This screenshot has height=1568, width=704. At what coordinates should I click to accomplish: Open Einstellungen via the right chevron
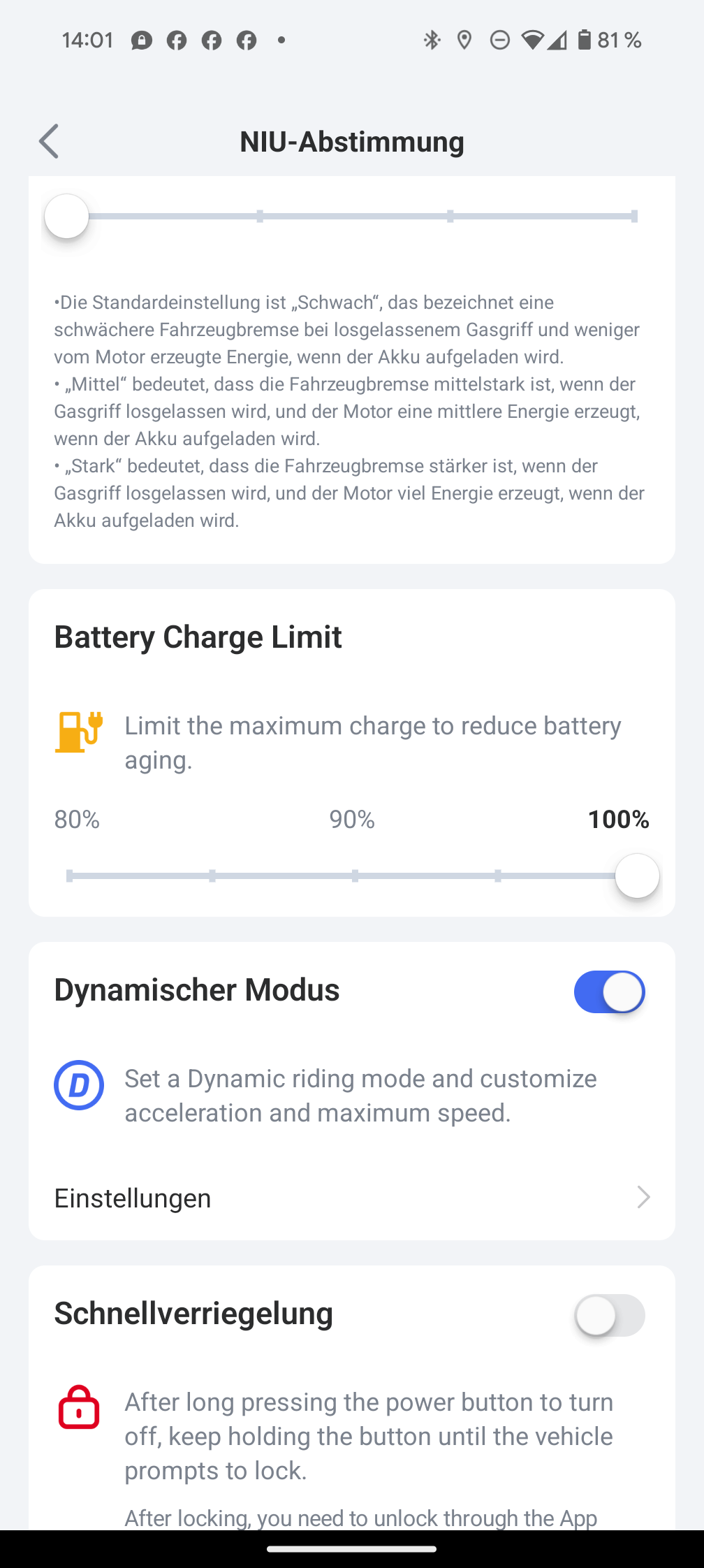(x=643, y=1198)
